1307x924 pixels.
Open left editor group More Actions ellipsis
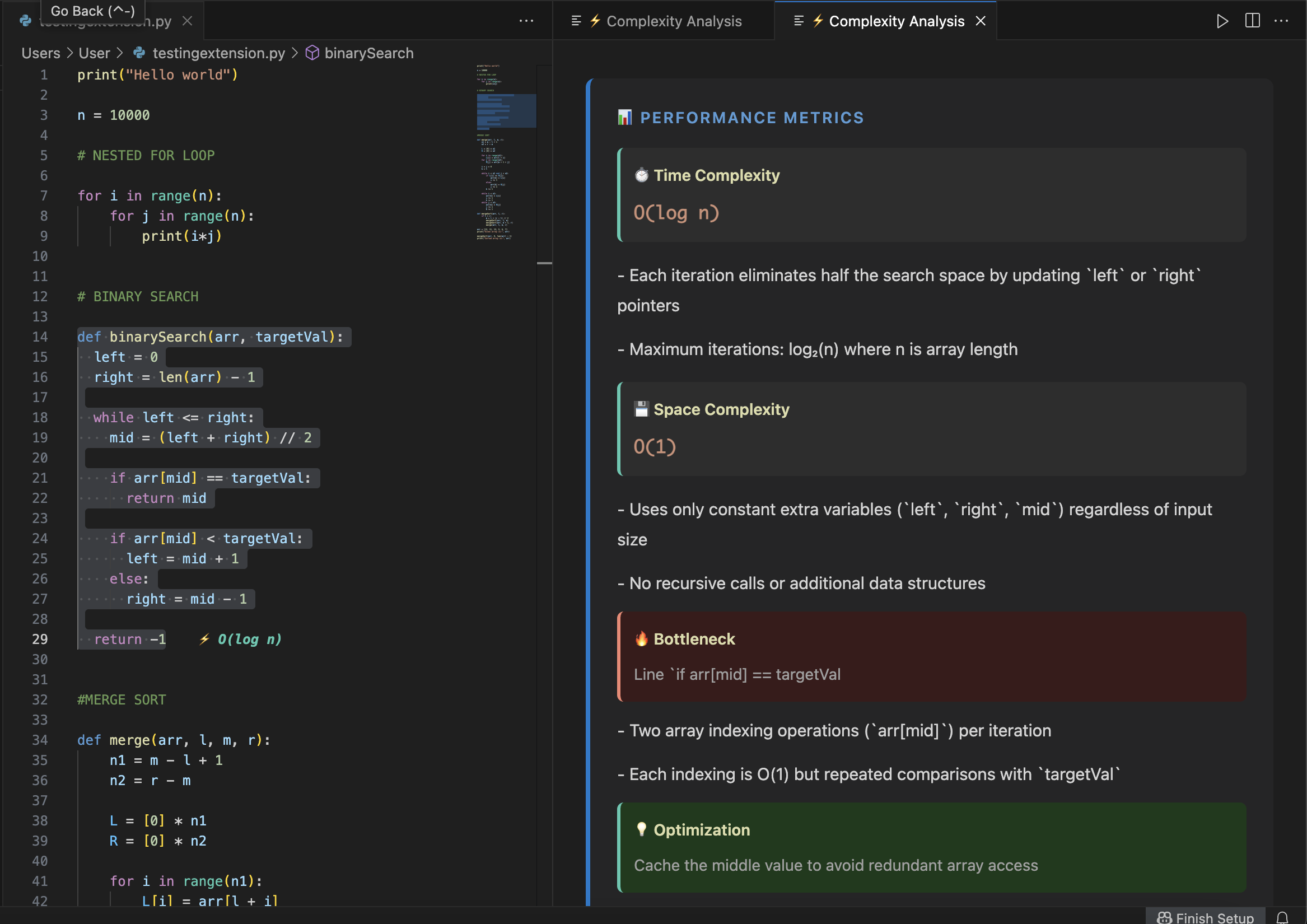point(526,21)
